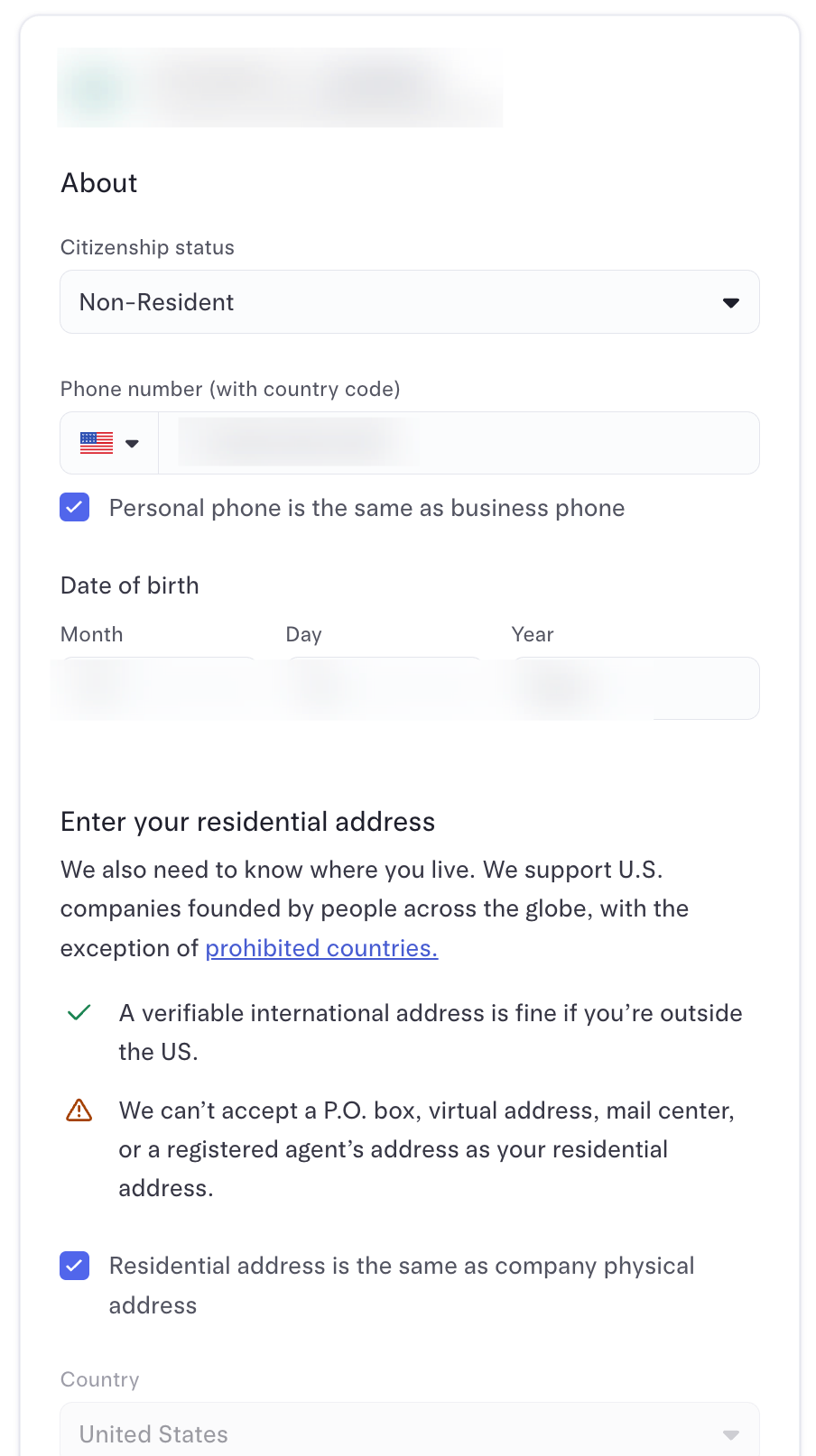816x1456 pixels.
Task: Uncheck Personal phone same as business phone
Action: [75, 508]
